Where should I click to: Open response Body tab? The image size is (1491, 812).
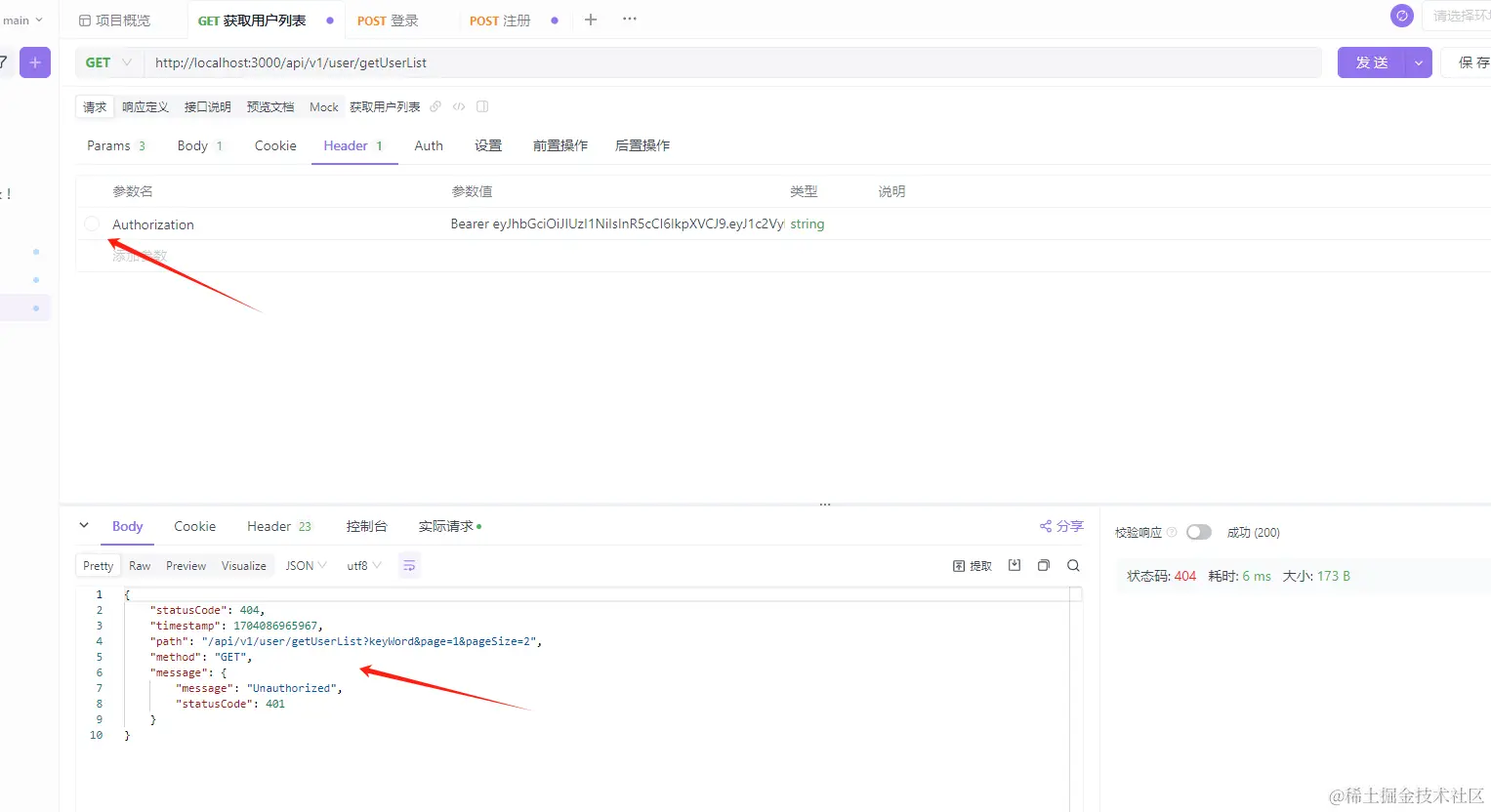128,526
